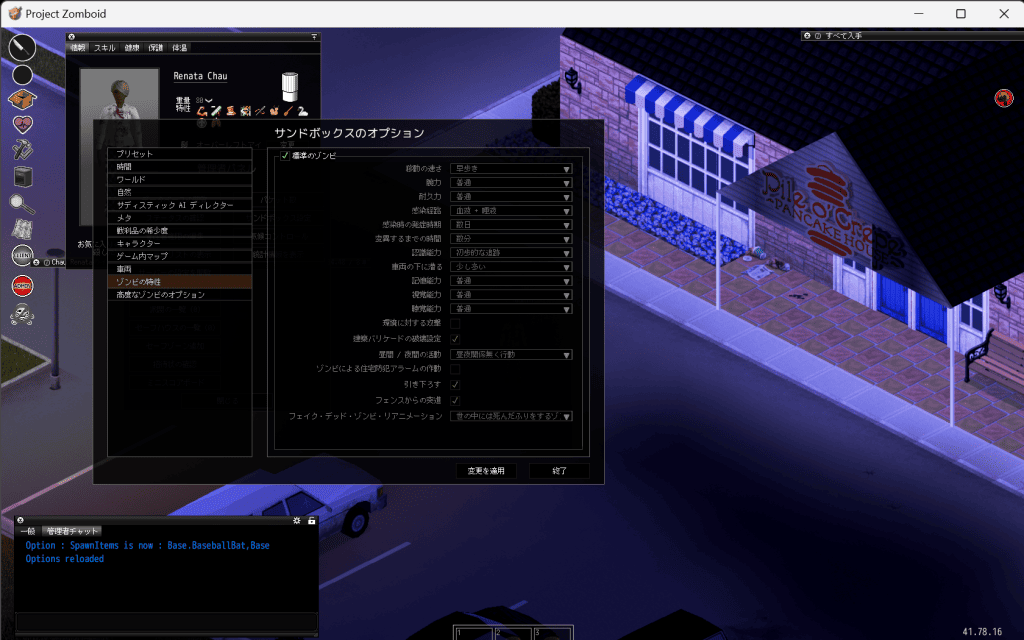Uncheck the 引き下ろす checkbox
This screenshot has height=640, width=1024.
point(455,385)
